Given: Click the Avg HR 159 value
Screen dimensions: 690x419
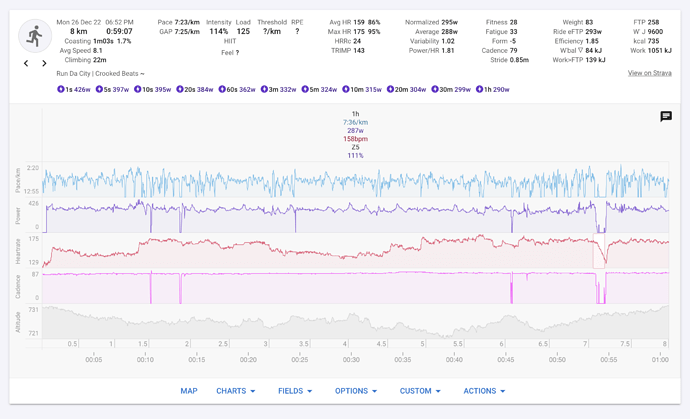Looking at the screenshot, I should click(359, 22).
